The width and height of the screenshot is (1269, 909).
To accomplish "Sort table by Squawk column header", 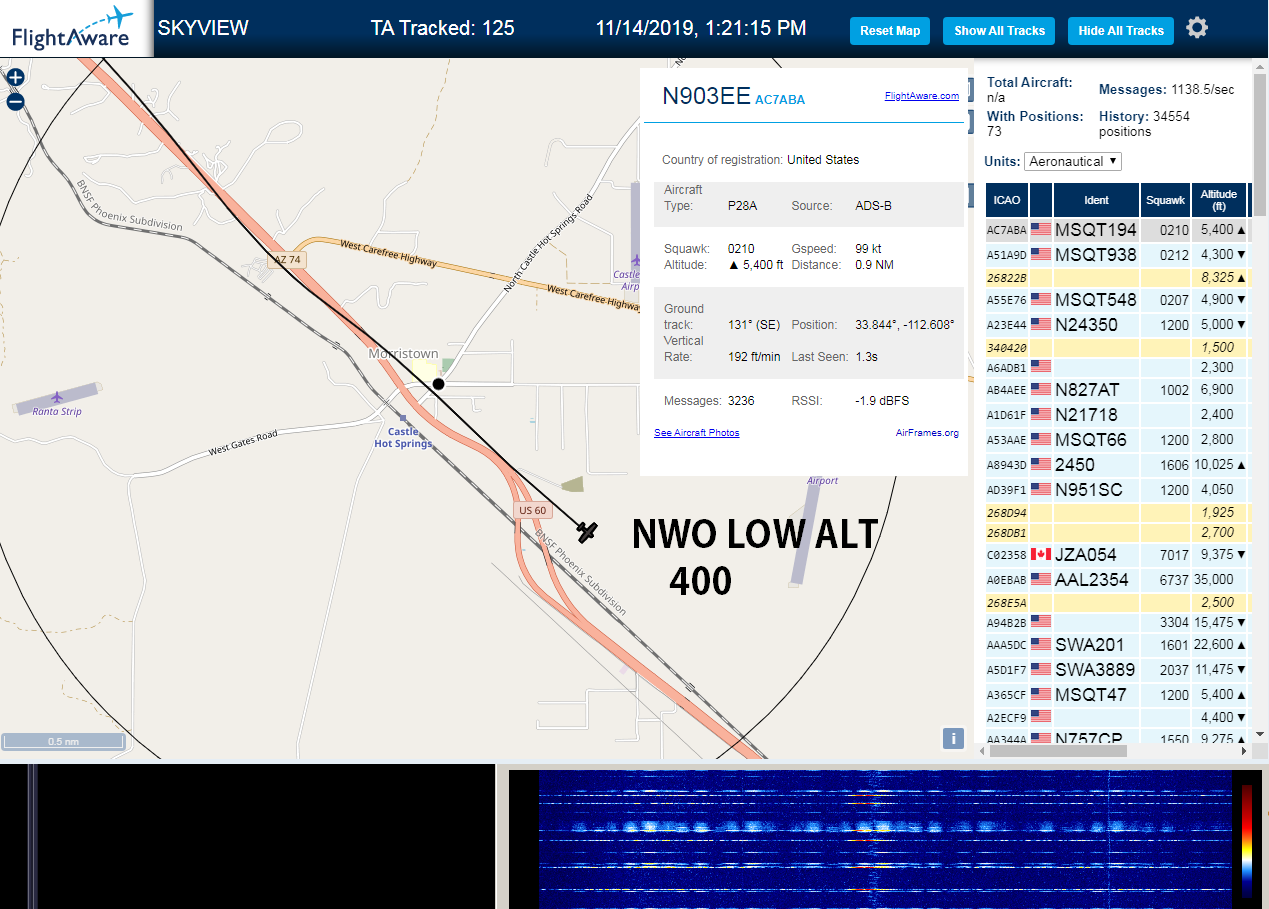I will click(x=1165, y=200).
